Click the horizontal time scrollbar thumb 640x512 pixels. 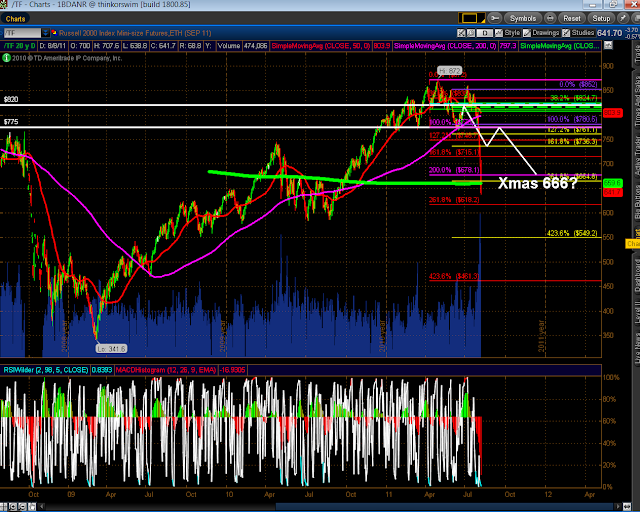(x=443, y=507)
